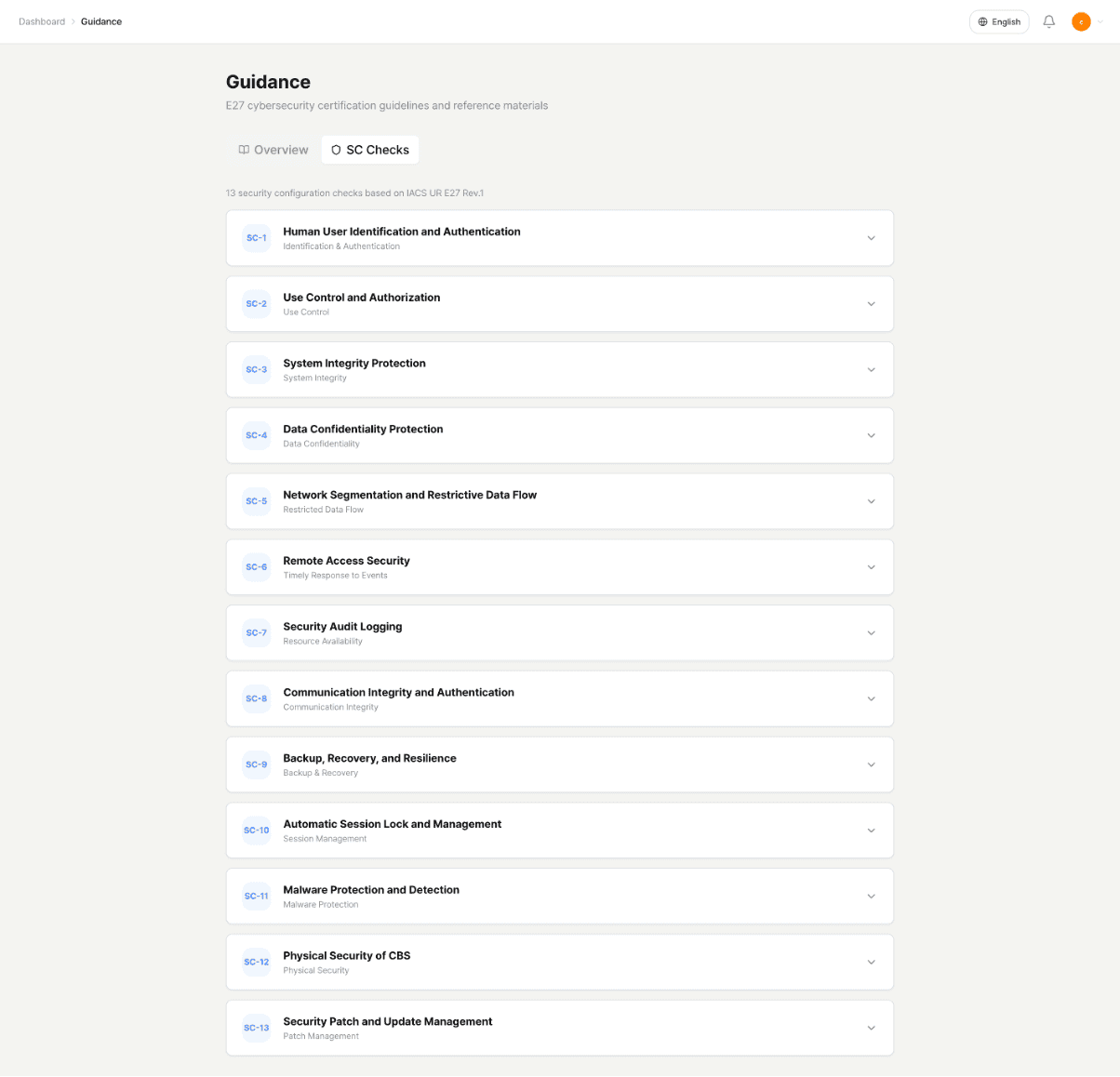Viewport: 1120px width, 1077px height.
Task: Click the Guidance breadcrumb item
Action: pos(101,21)
